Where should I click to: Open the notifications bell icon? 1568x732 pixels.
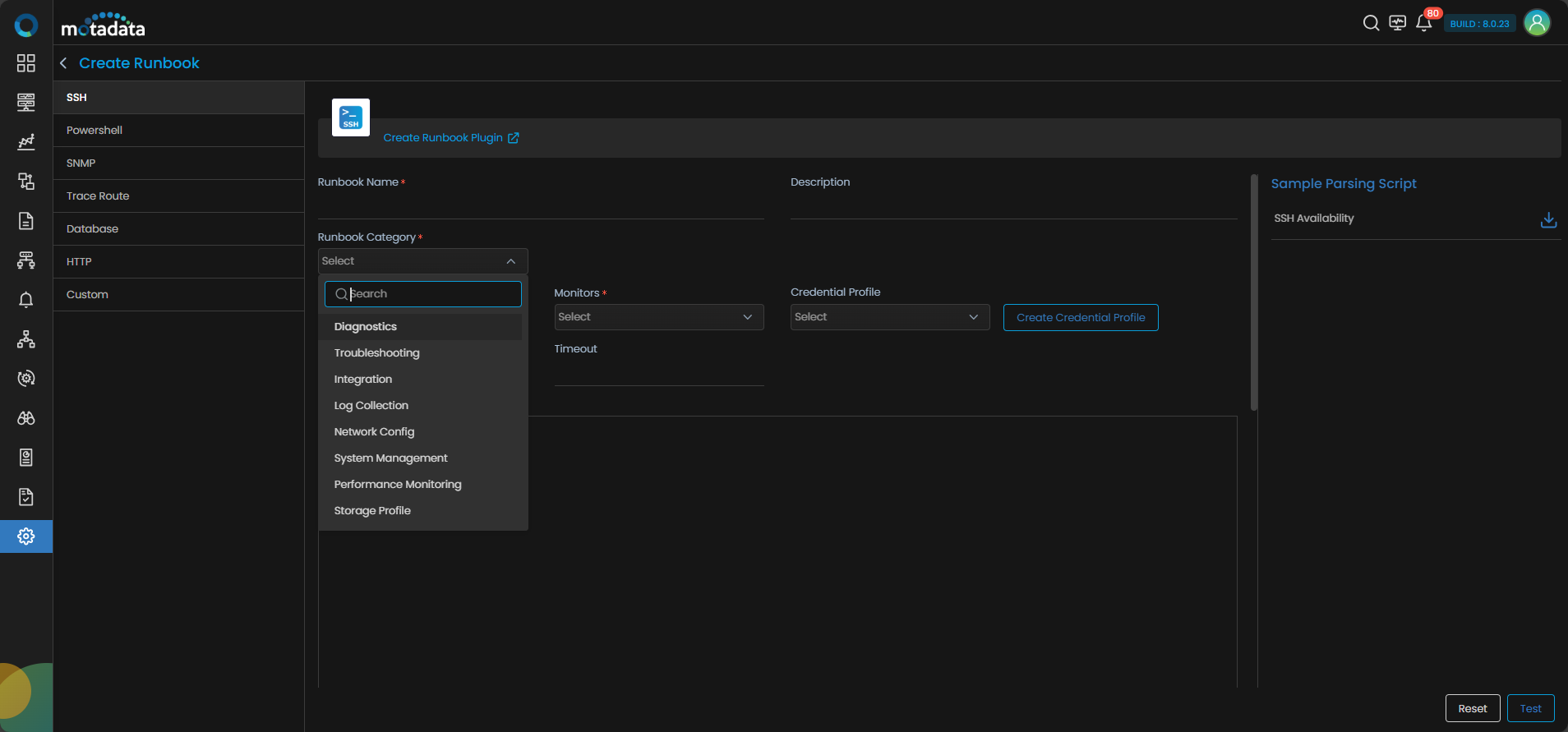1424,23
